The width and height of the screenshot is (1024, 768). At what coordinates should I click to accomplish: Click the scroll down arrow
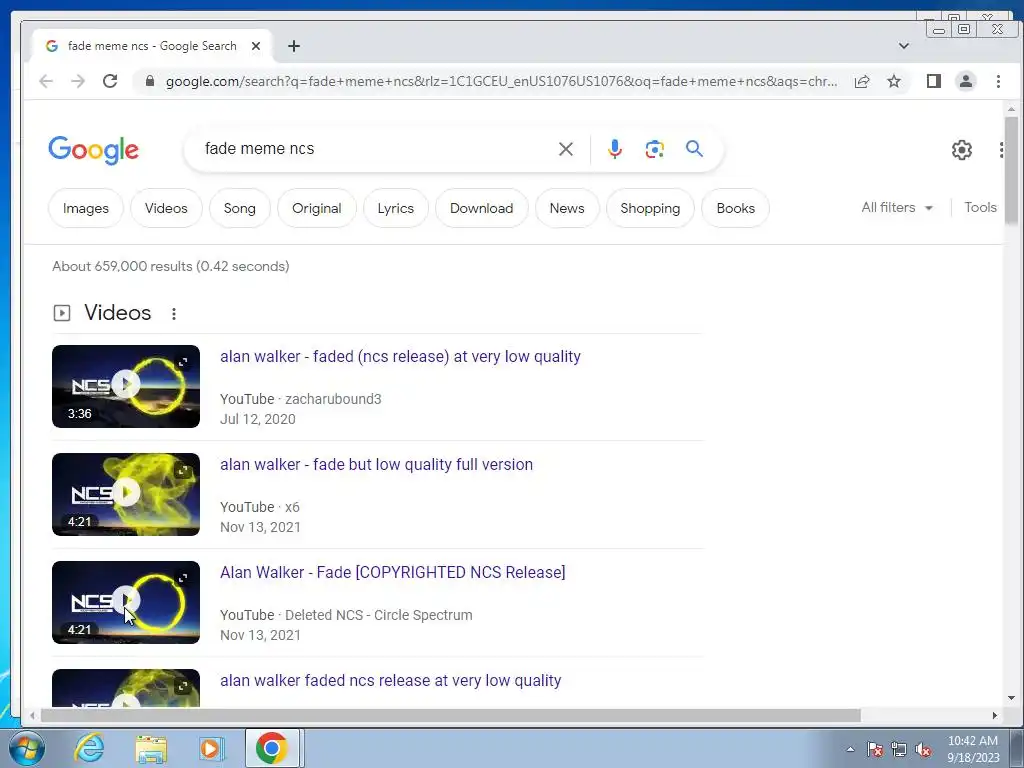pyautogui.click(x=1012, y=698)
